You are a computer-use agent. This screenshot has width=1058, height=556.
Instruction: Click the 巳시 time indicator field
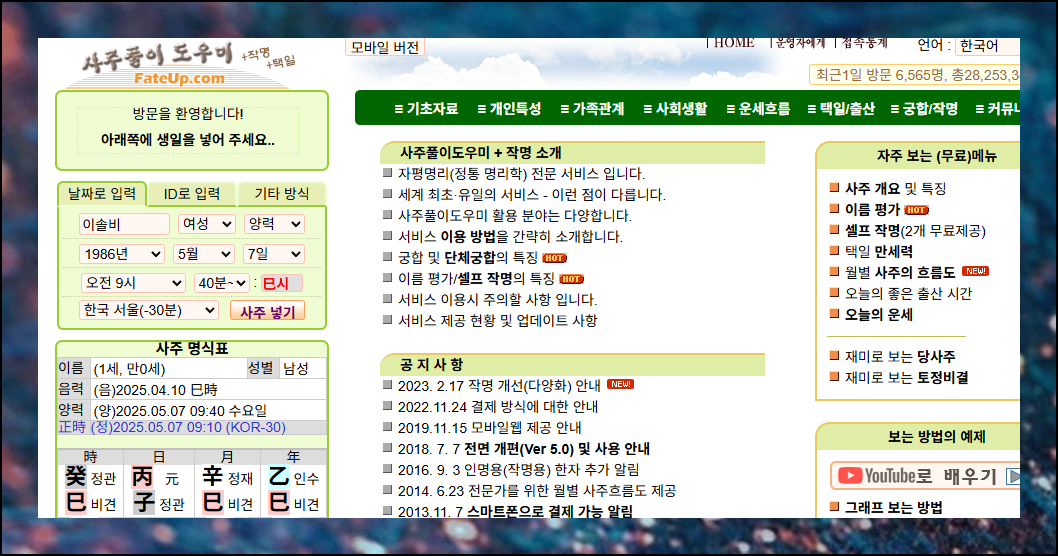point(281,283)
